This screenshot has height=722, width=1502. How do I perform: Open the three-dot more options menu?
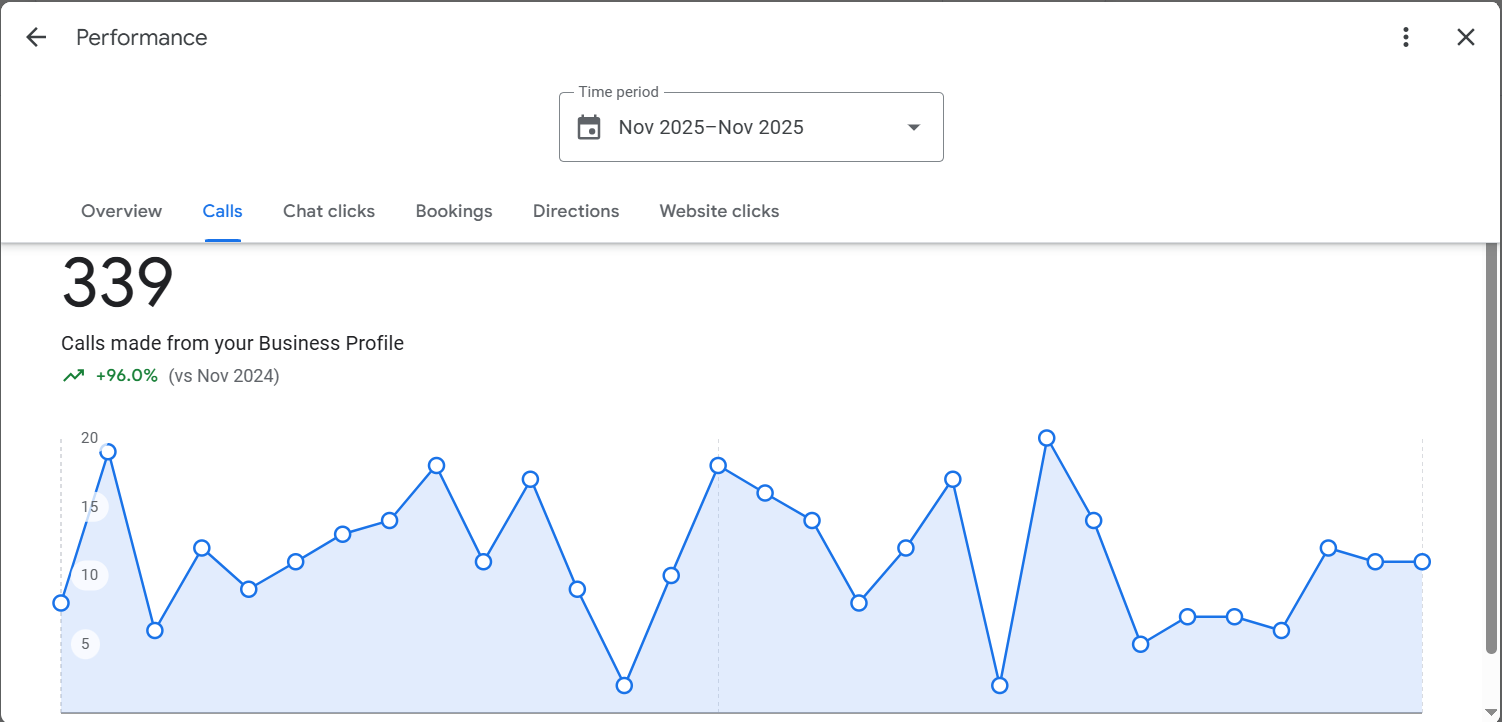(x=1406, y=38)
